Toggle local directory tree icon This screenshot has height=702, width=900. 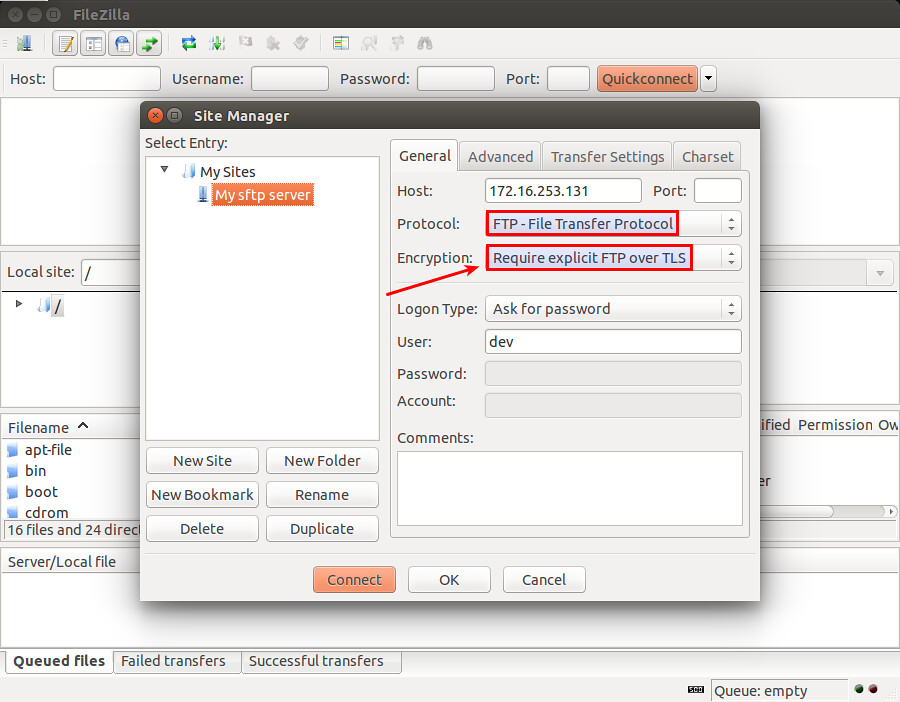[x=93, y=43]
